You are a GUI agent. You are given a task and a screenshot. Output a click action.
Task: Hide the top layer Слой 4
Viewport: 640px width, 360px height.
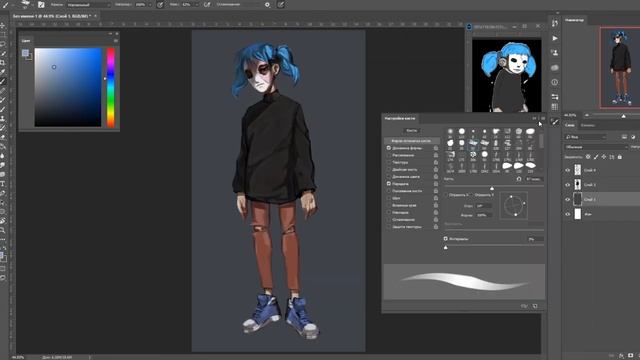(x=568, y=170)
